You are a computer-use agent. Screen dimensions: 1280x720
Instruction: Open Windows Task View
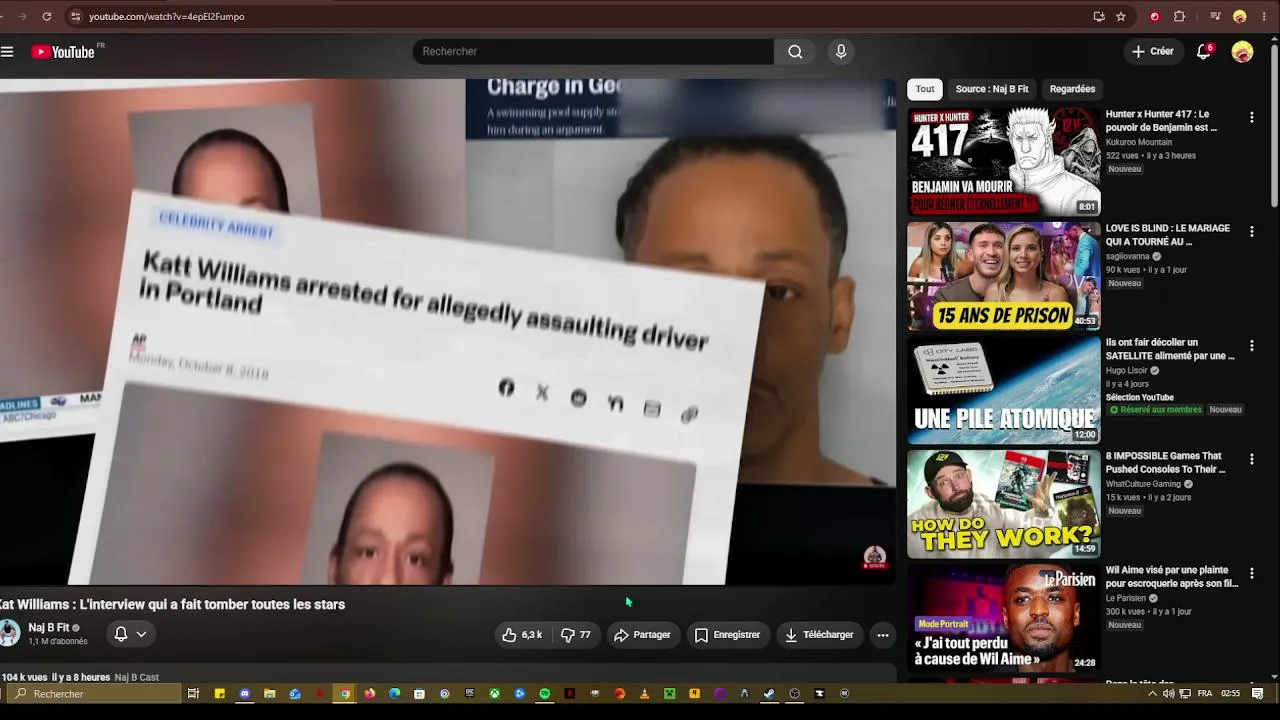click(193, 694)
